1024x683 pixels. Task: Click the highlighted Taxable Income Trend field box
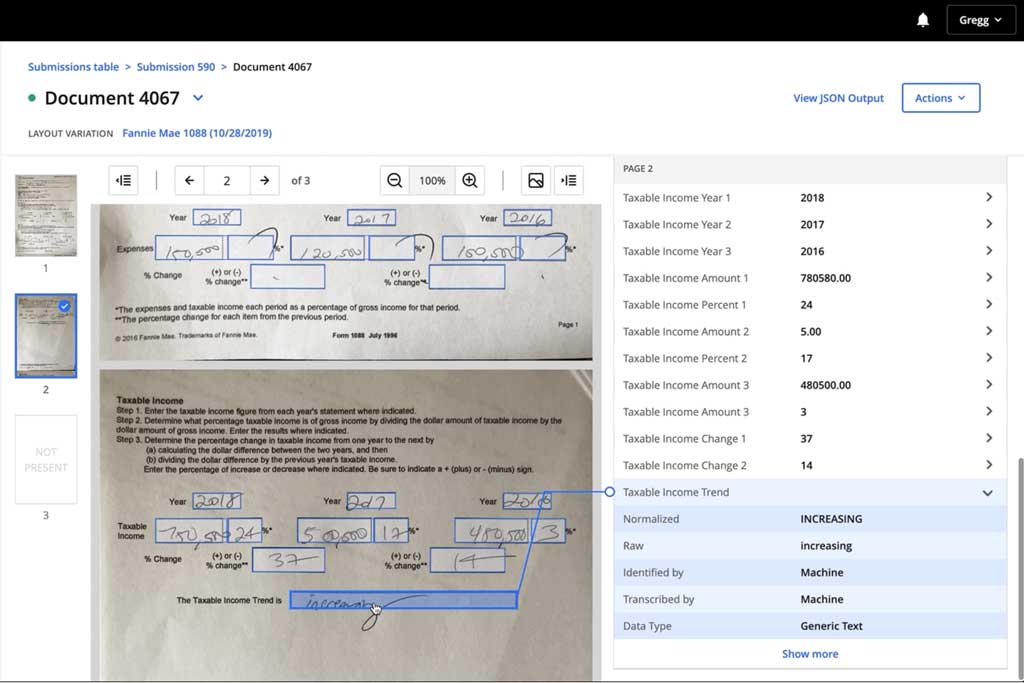point(404,600)
